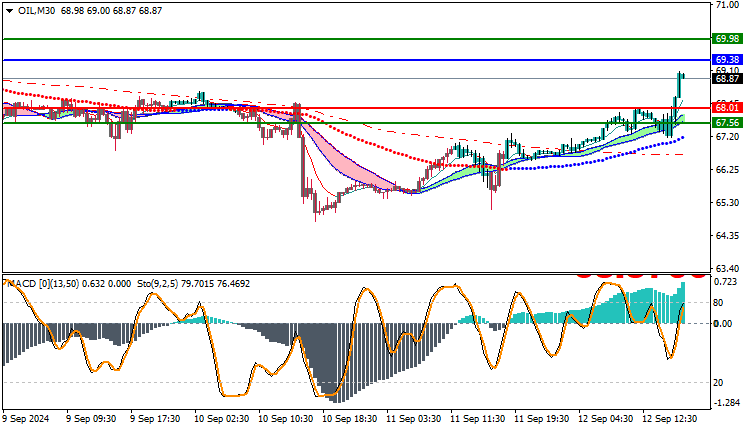Click the 71.00 price scale value
Screen dimensions: 750x430
pyautogui.click(x=727, y=5)
